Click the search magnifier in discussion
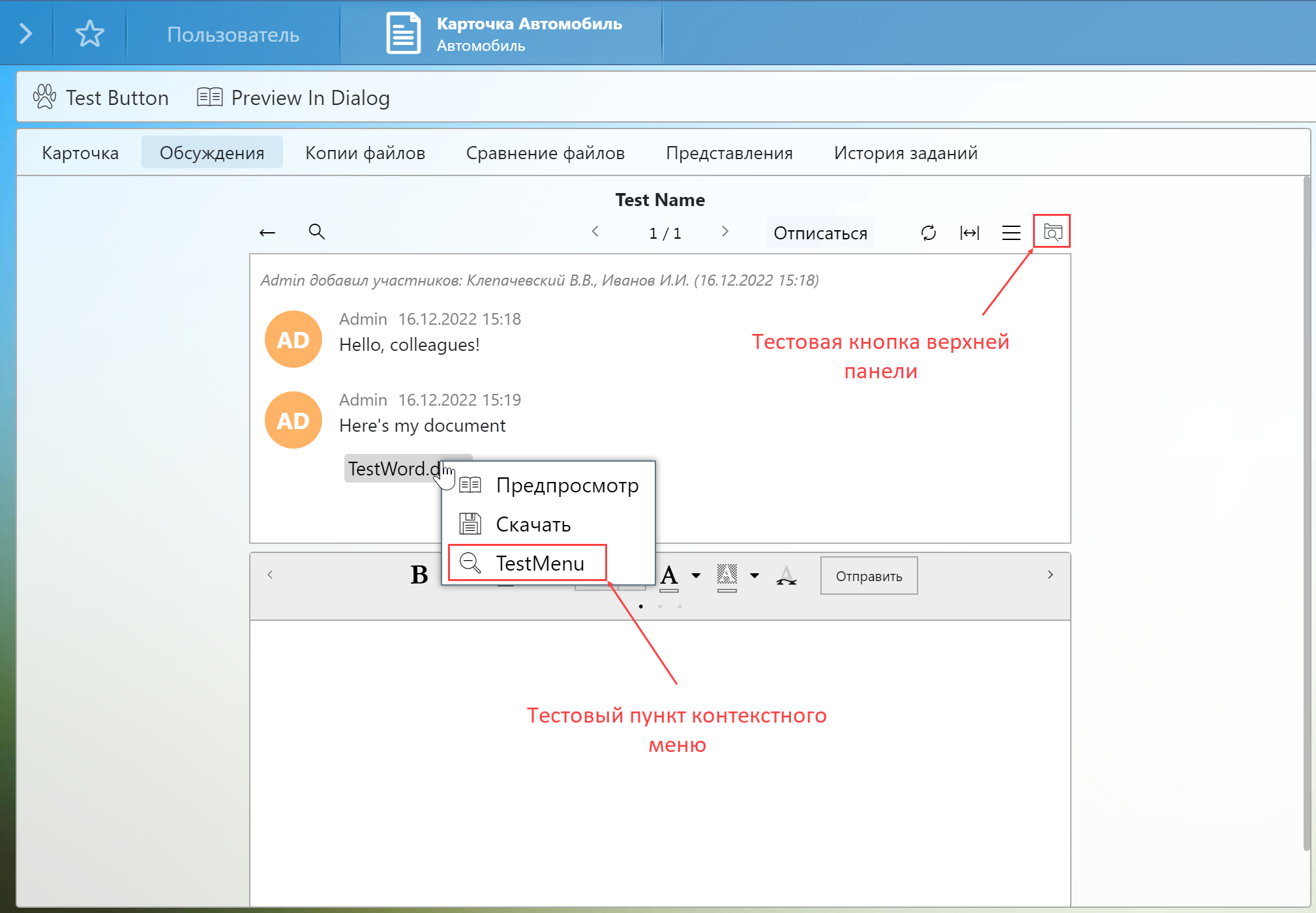 click(x=316, y=232)
